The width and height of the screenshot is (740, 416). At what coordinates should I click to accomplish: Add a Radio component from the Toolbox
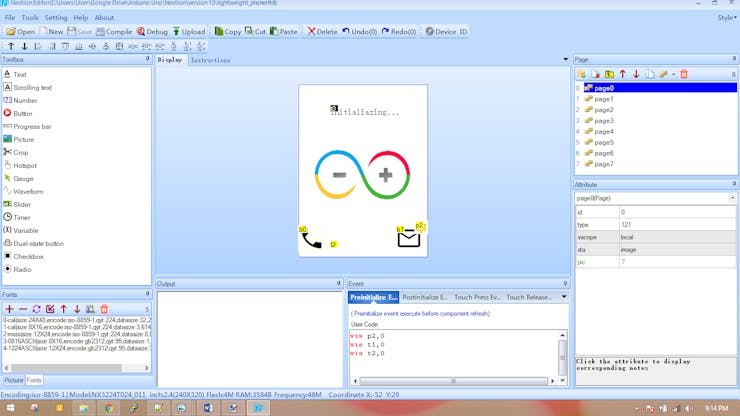(21, 270)
